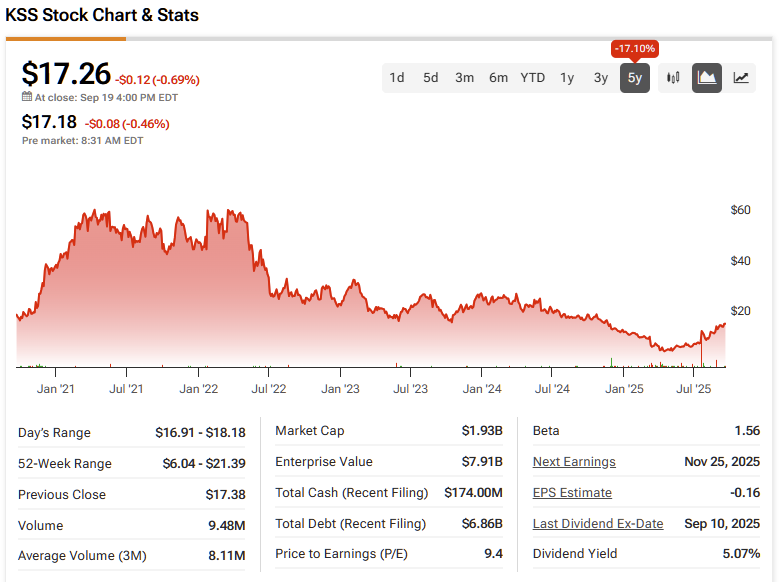Click Beta value 1.56
This screenshot has width=780, height=582.
pos(747,431)
